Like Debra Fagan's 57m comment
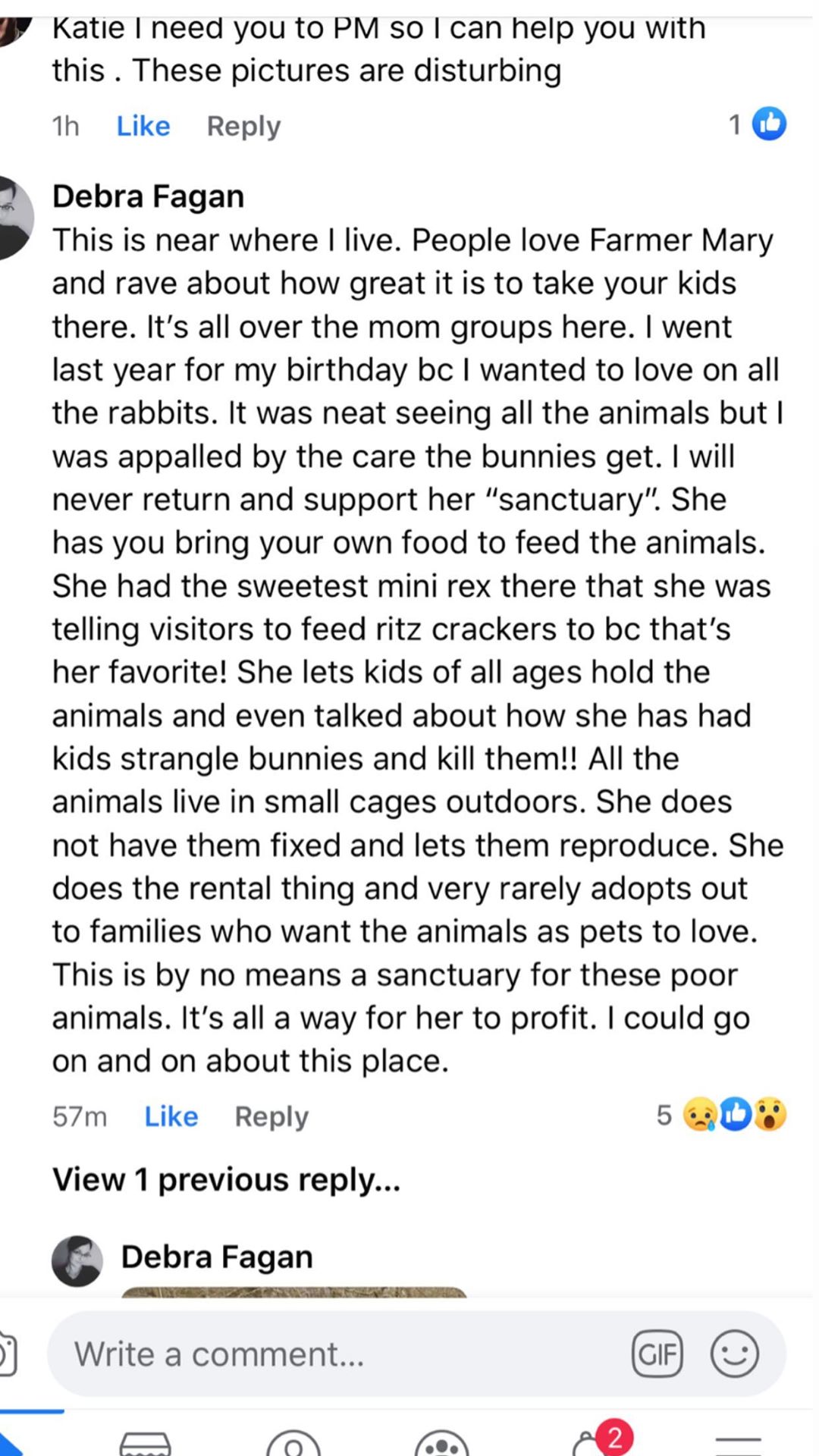 tap(171, 1116)
